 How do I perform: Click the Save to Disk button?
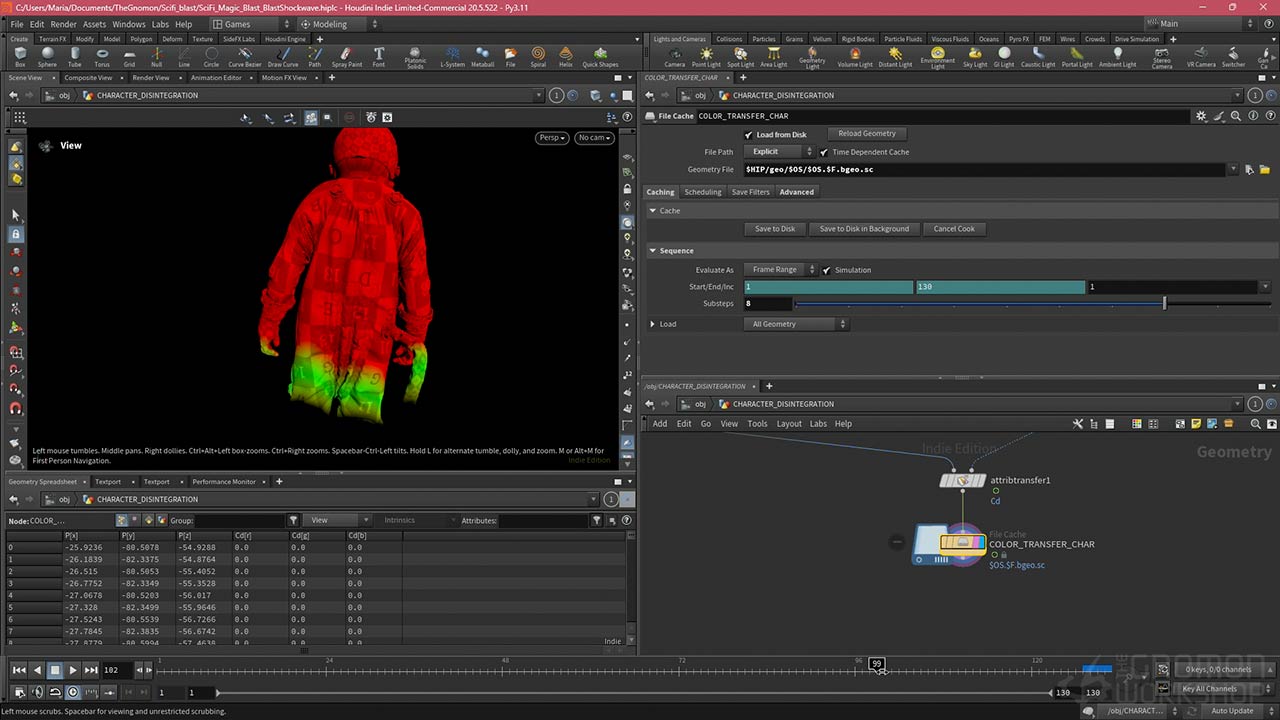coord(775,229)
